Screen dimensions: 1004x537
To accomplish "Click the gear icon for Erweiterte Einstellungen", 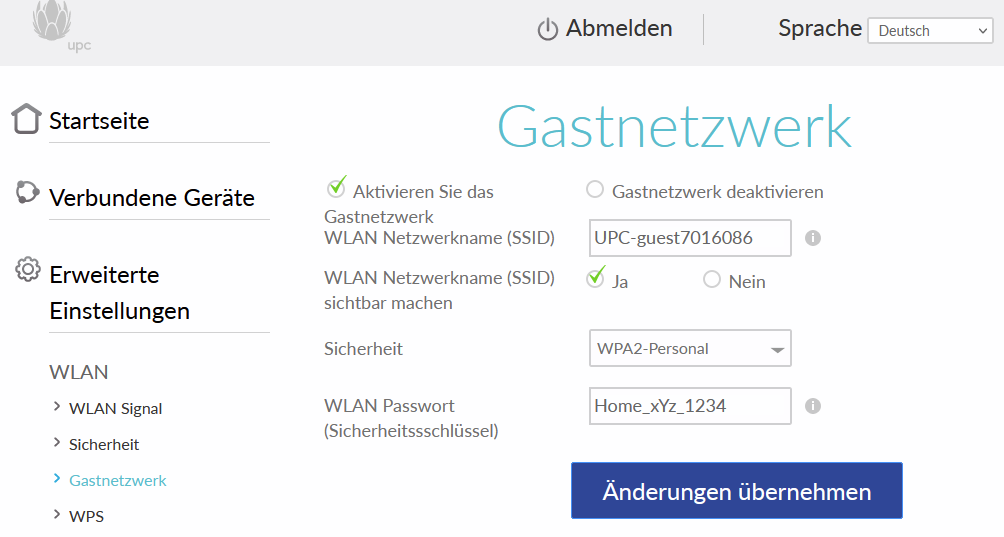I will [x=28, y=270].
